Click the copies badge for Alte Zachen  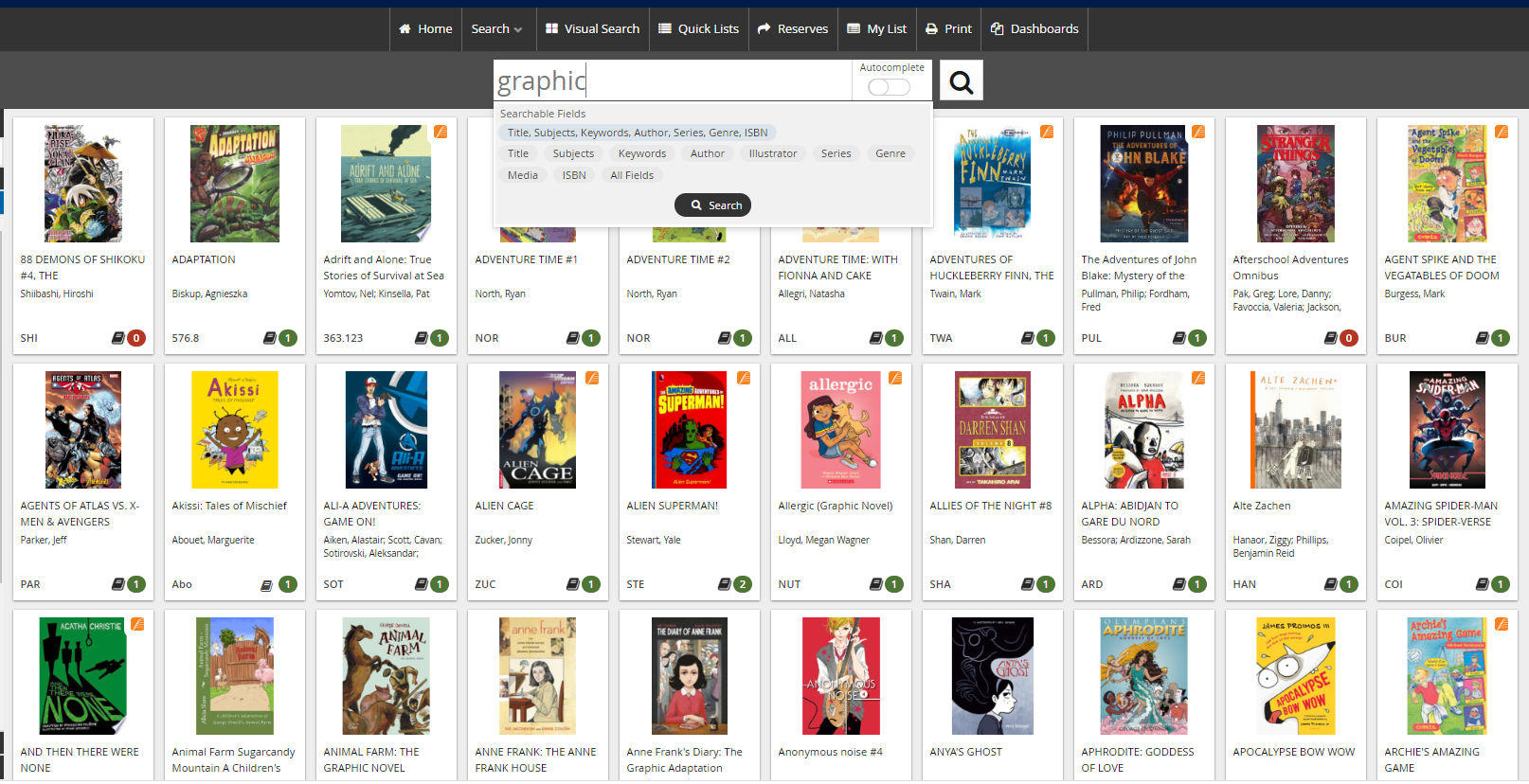(1349, 584)
